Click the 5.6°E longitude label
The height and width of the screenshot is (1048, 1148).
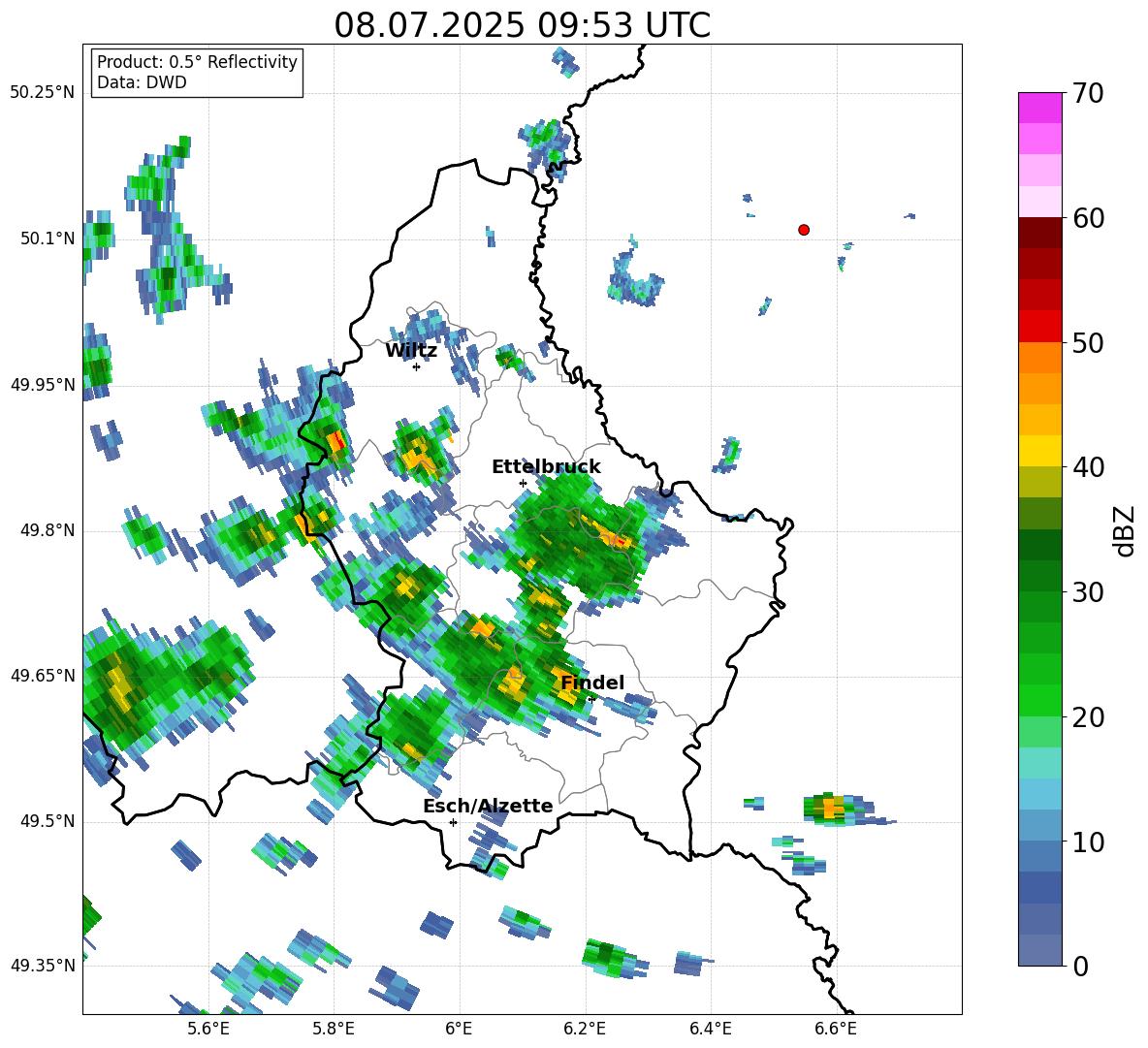208,1029
